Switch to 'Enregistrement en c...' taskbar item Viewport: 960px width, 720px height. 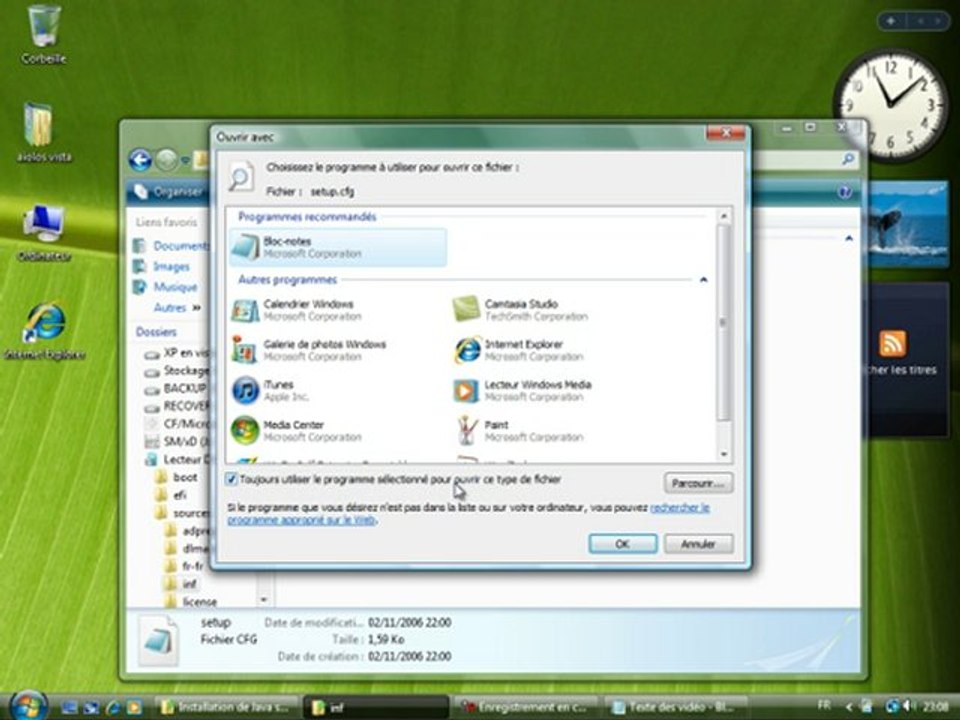pos(526,707)
